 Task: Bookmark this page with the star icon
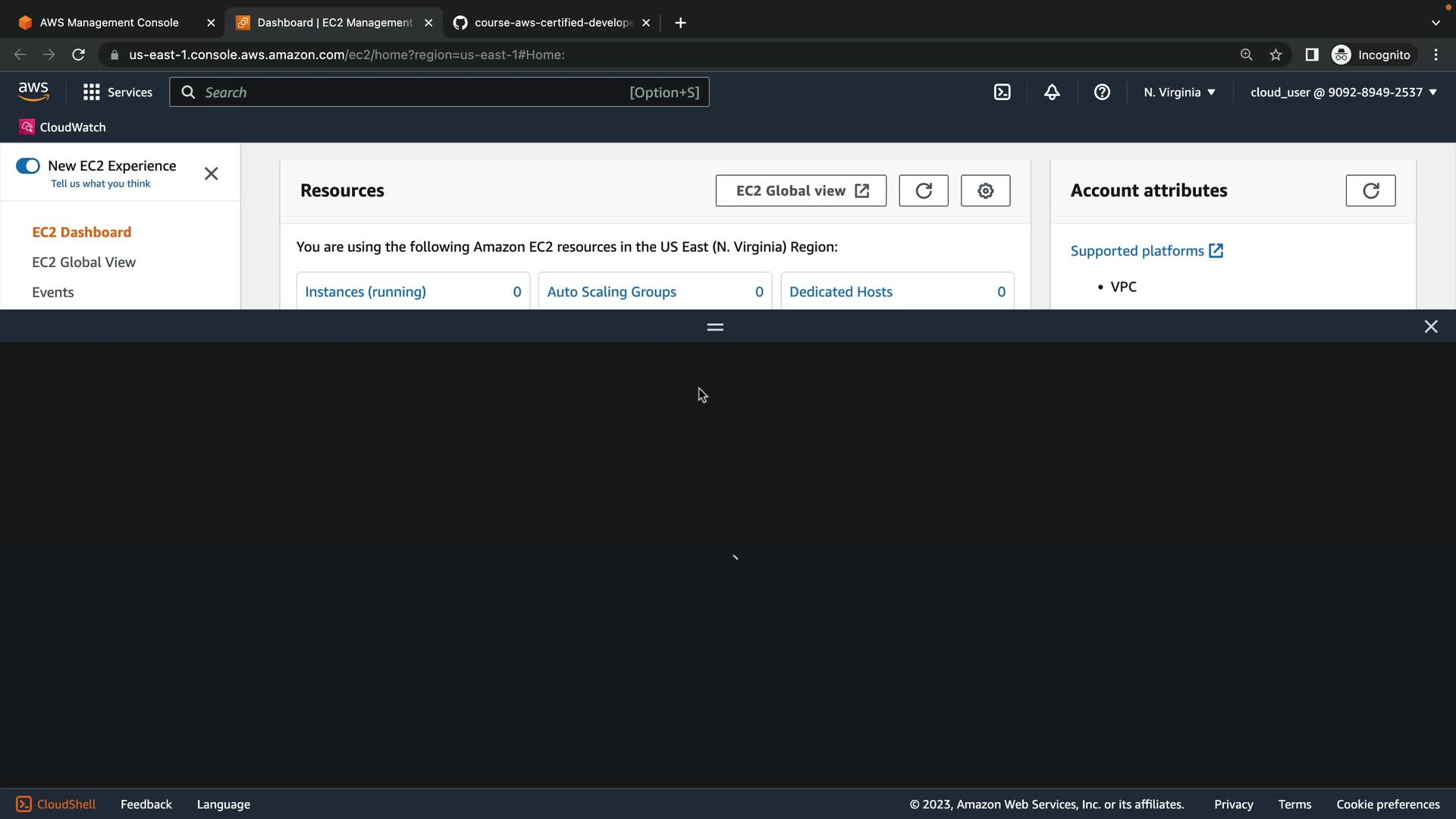click(x=1276, y=55)
